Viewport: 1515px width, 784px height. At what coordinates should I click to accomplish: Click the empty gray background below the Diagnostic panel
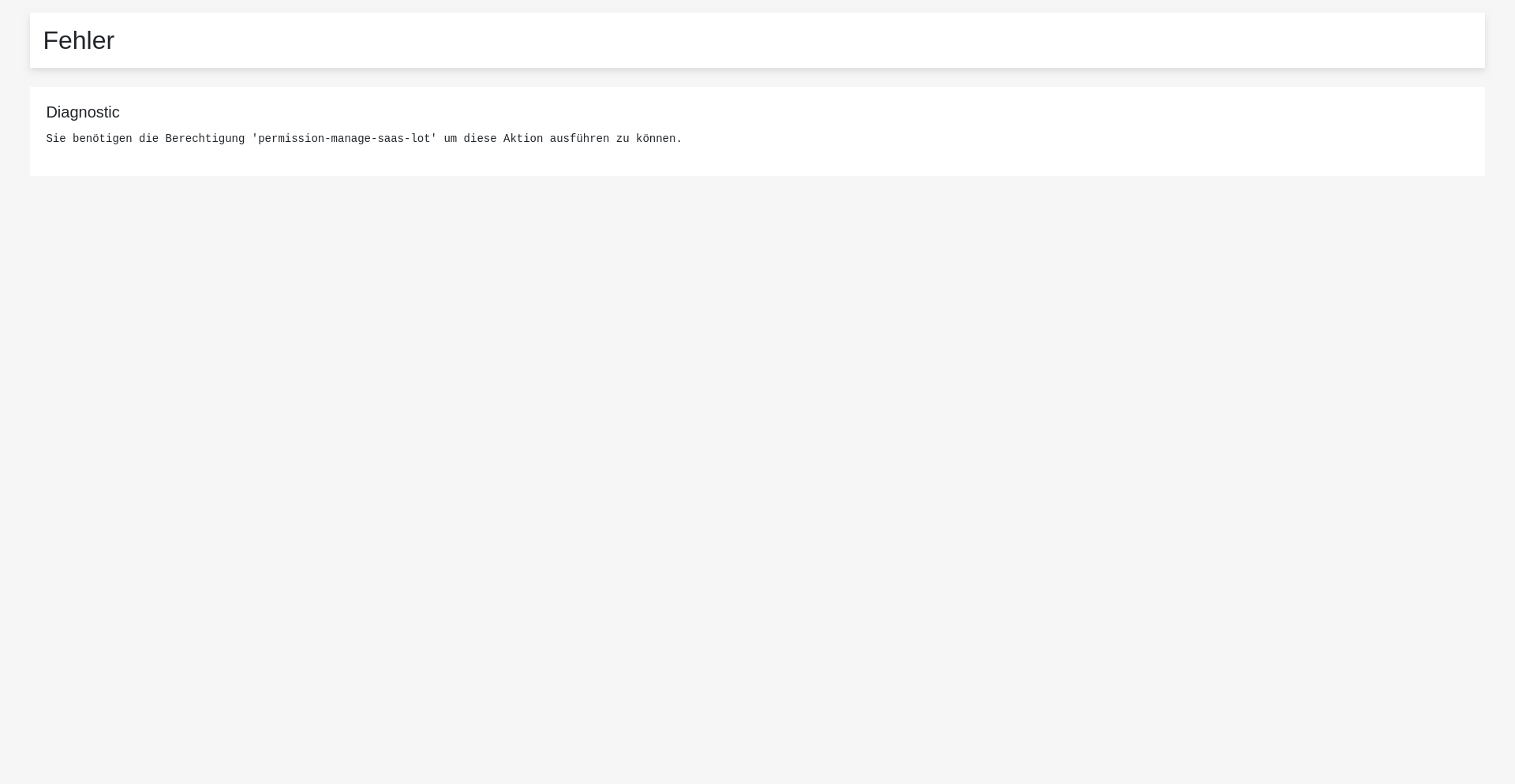pyautogui.click(x=757, y=473)
